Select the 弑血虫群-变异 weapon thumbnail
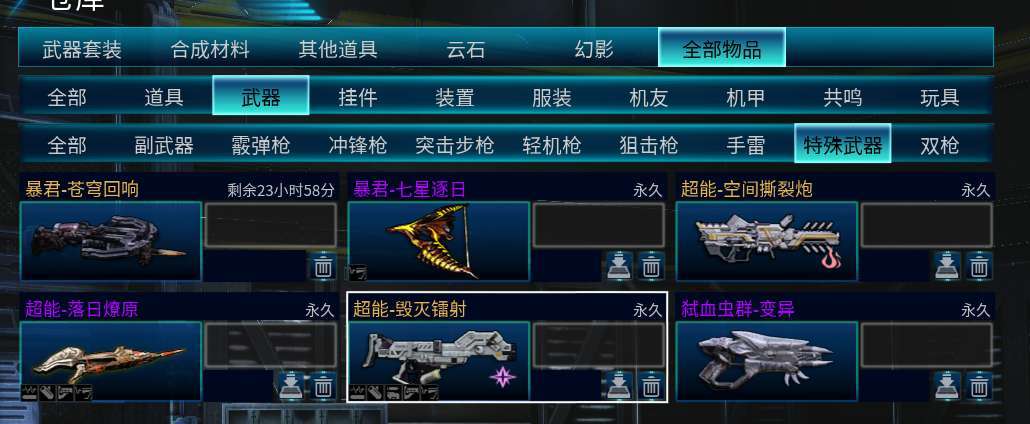The image size is (1030, 424). pyautogui.click(x=767, y=361)
